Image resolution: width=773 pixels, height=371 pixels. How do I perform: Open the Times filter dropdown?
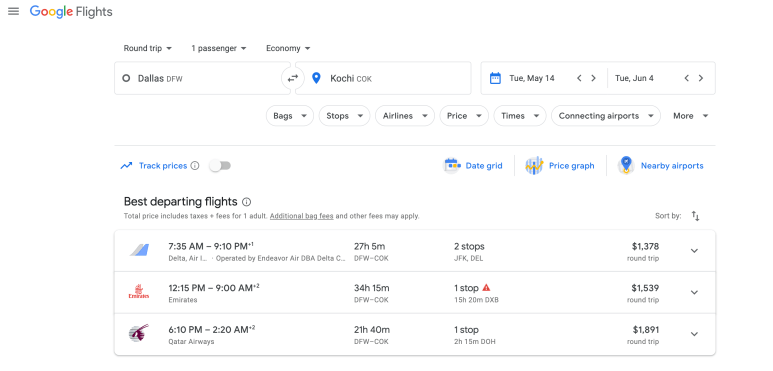click(520, 116)
